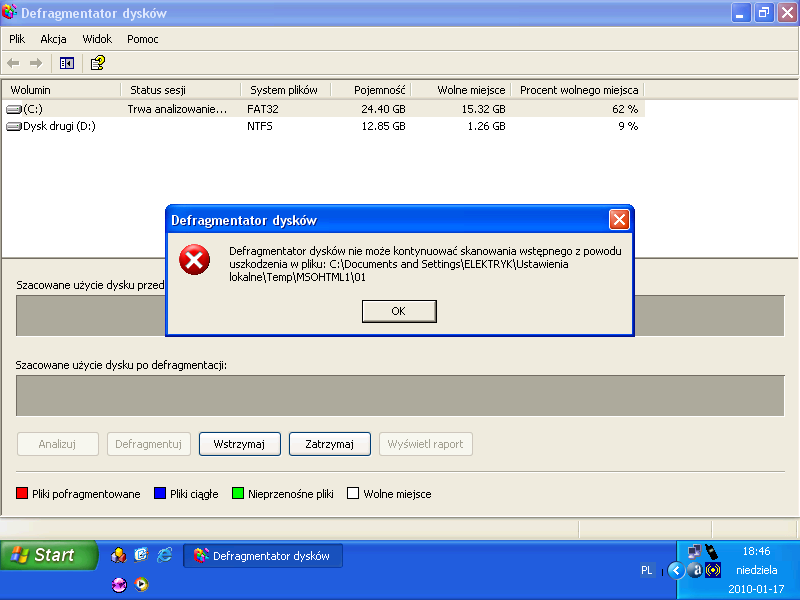800x600 pixels.
Task: Click the Forward arrow toolbar icon
Action: [36, 63]
